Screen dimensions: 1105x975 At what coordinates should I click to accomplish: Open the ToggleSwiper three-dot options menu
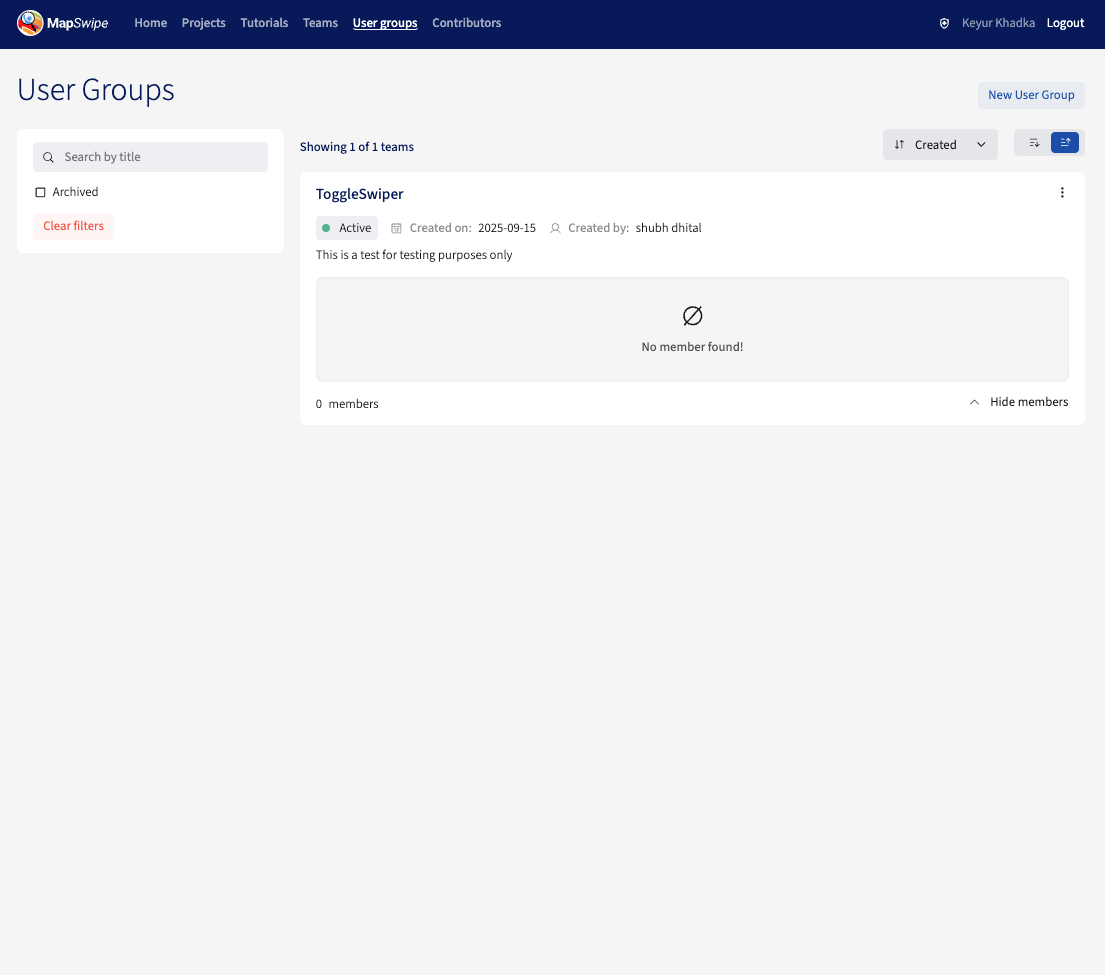pos(1062,193)
